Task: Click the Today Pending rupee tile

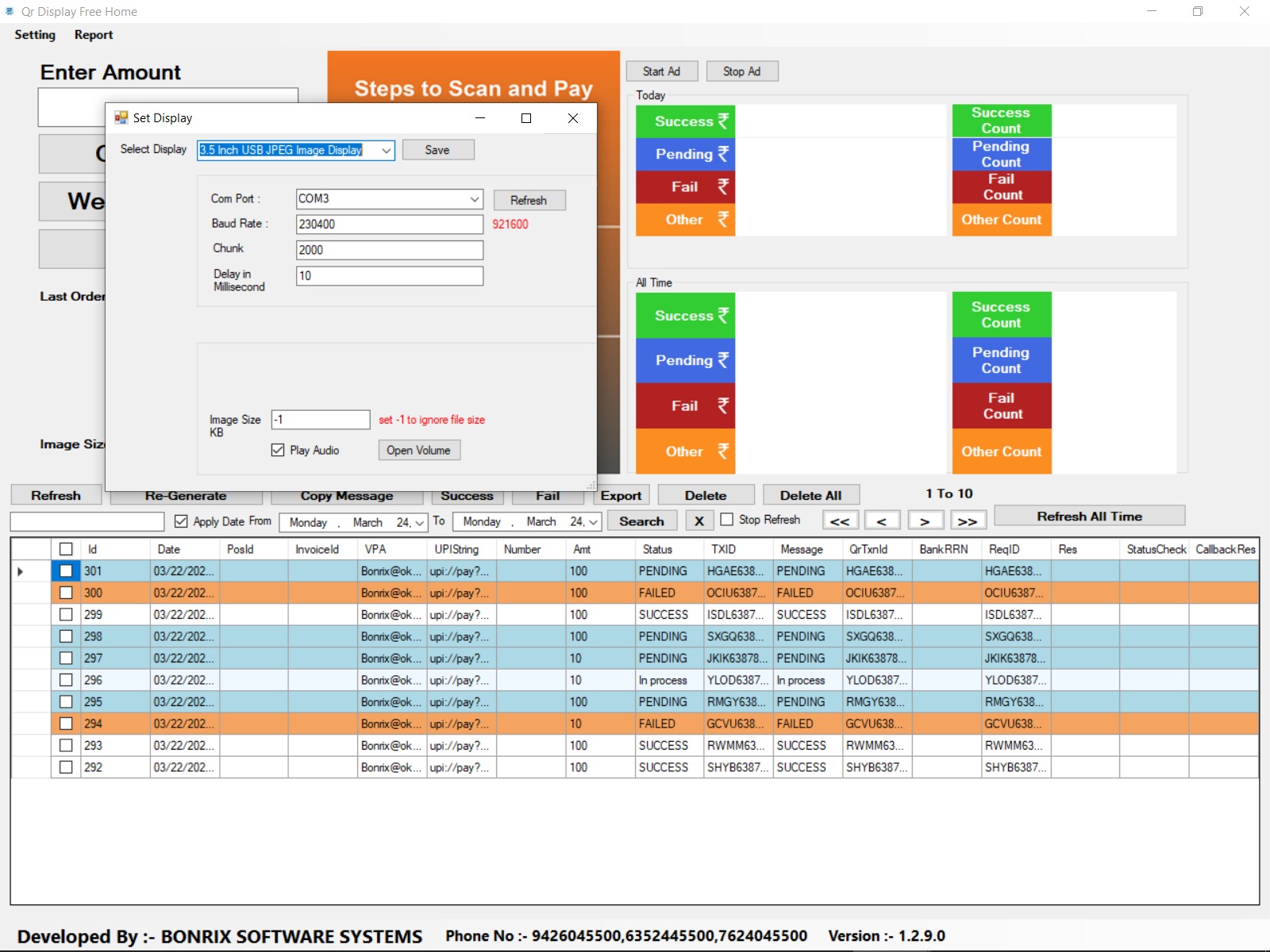Action: click(685, 154)
